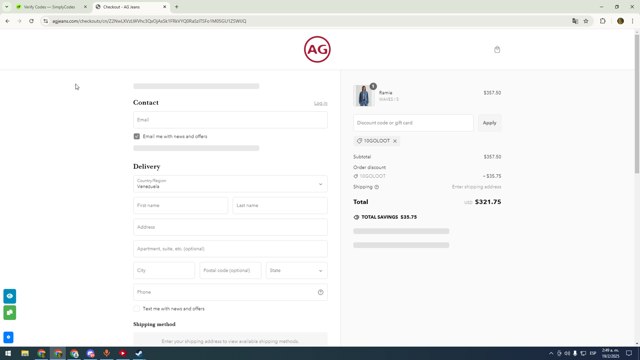
Task: Click the green chat extension widget
Action: [x=10, y=313]
